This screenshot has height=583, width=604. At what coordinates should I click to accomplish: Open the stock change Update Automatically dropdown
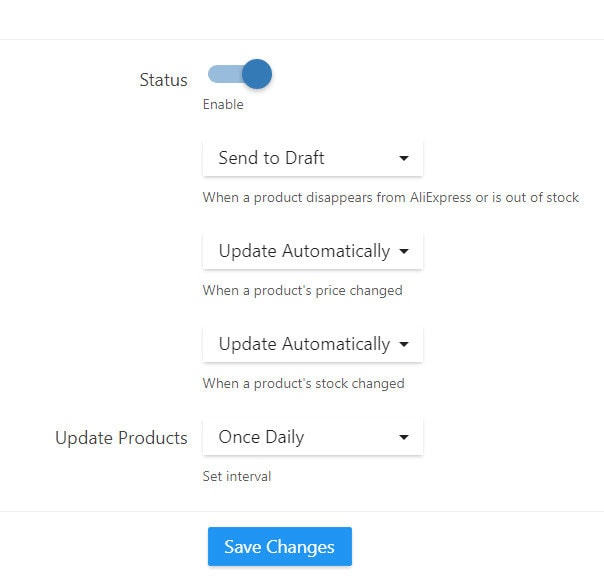point(312,344)
